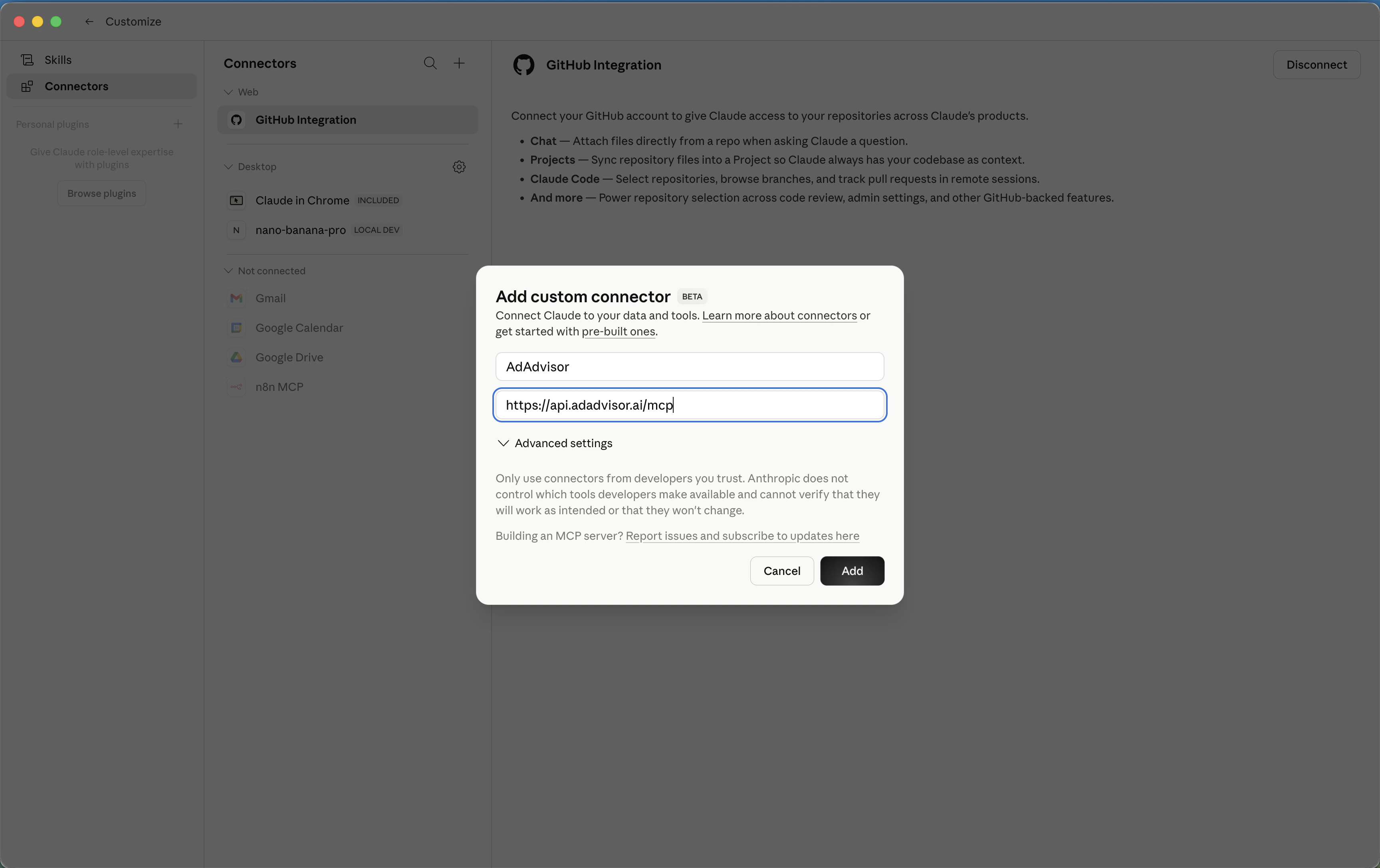Click the GitHub Integration heading

pos(603,65)
